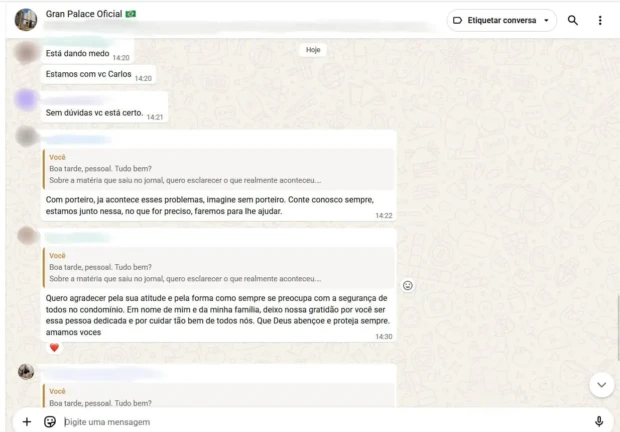Click the message Sem dúvidas vc está certo
620x432 pixels.
pos(94,113)
